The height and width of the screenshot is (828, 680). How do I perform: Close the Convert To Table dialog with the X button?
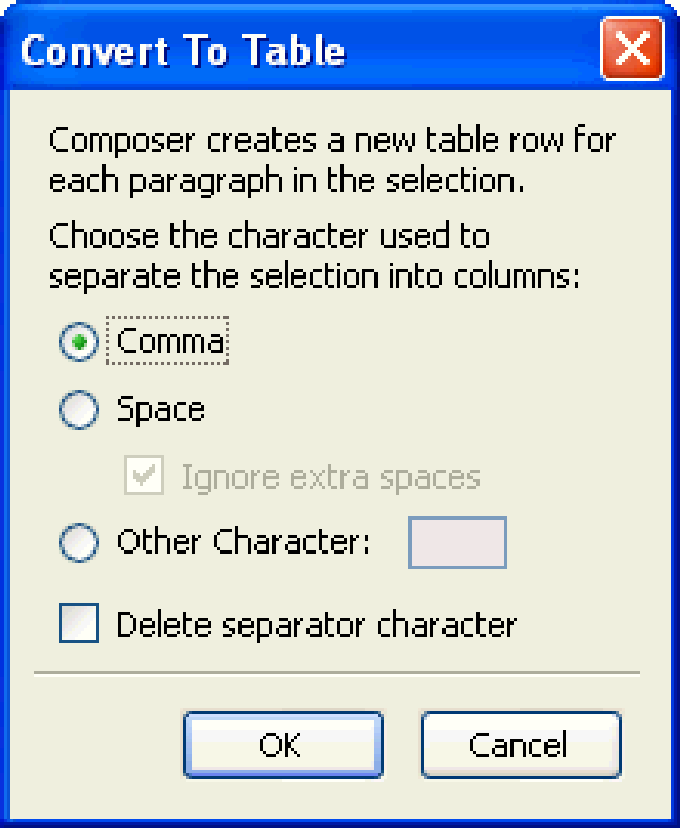click(x=632, y=48)
